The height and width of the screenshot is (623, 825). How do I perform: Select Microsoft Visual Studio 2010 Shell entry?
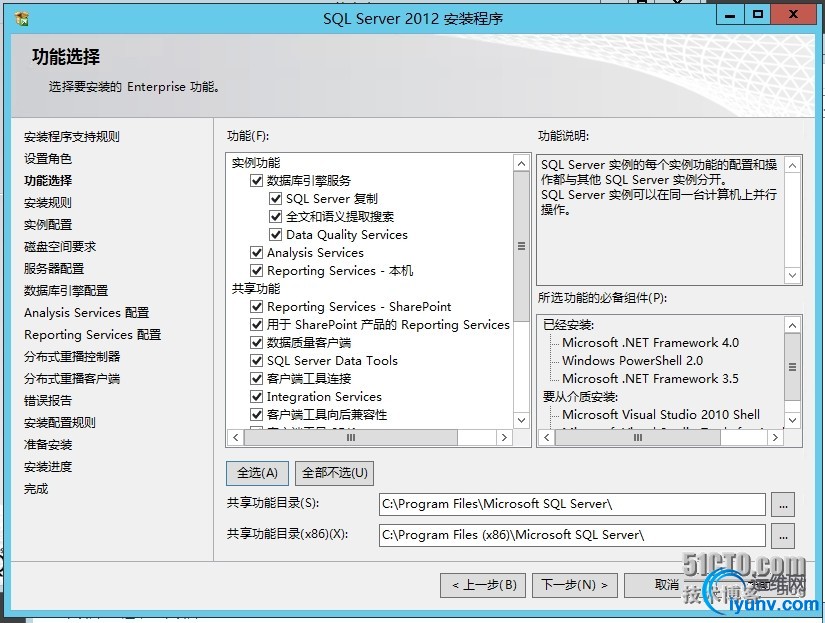pos(661,415)
